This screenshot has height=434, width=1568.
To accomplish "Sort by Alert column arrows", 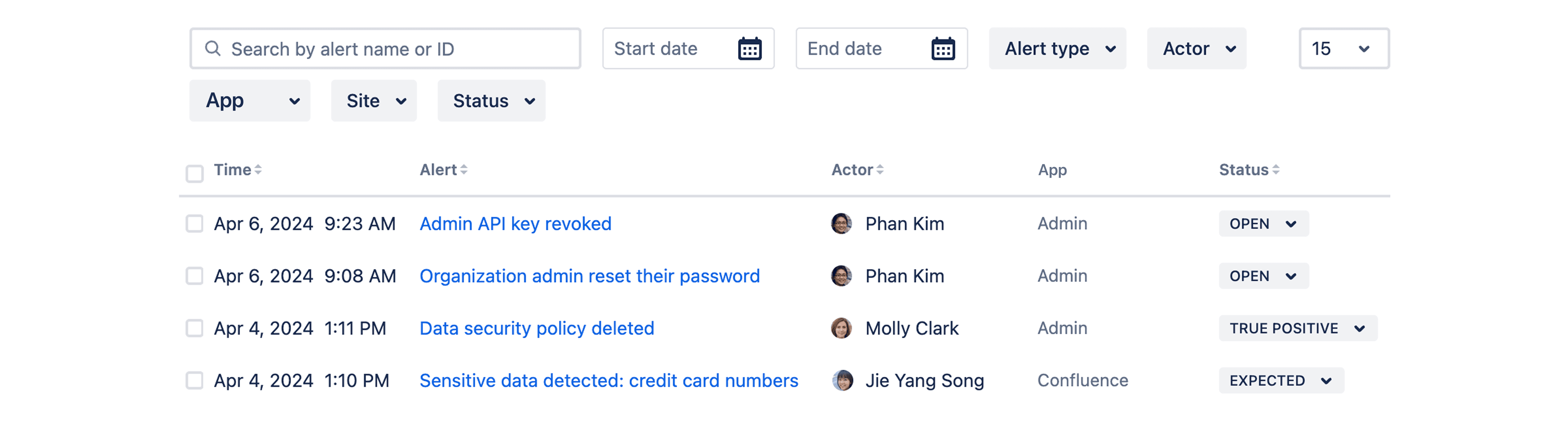I will 464,170.
